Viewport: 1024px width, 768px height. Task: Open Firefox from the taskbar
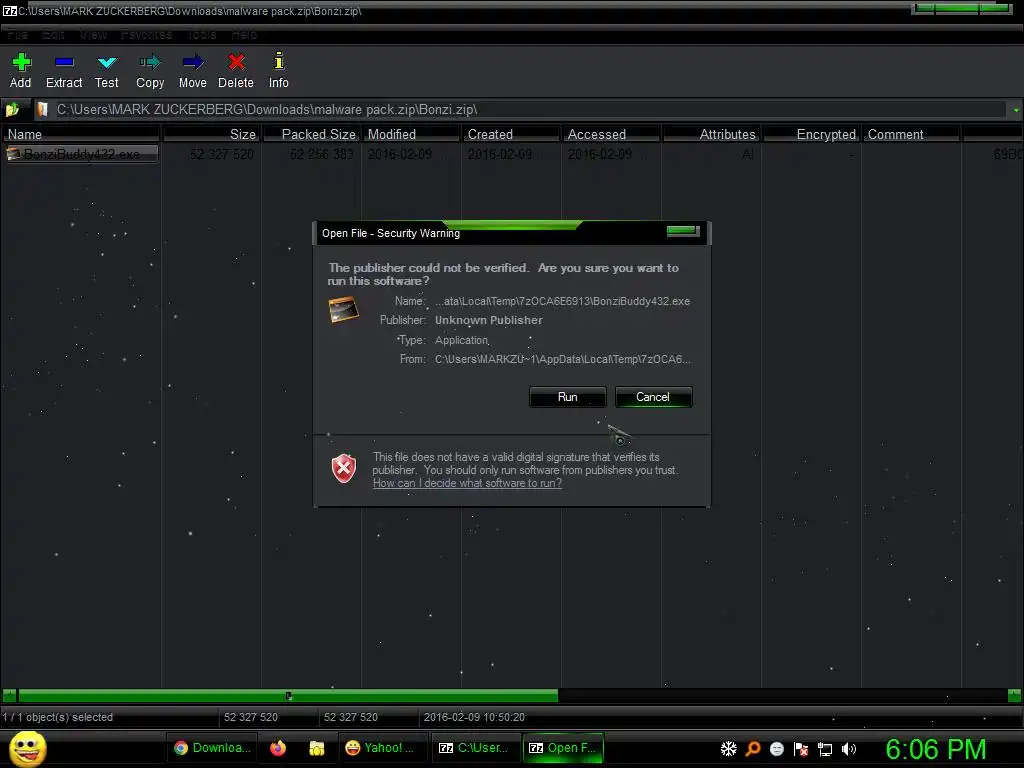click(x=278, y=748)
